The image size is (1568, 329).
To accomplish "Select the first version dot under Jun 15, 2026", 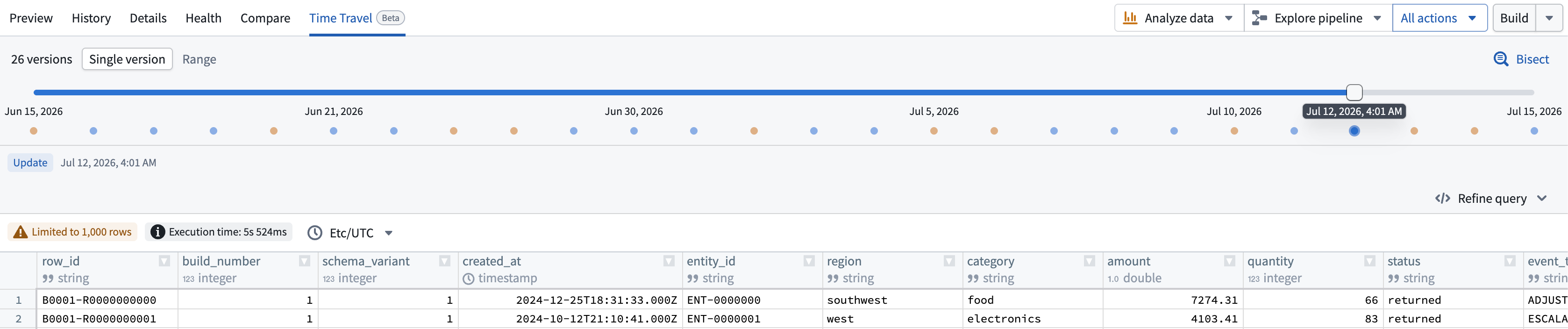I will (x=34, y=131).
